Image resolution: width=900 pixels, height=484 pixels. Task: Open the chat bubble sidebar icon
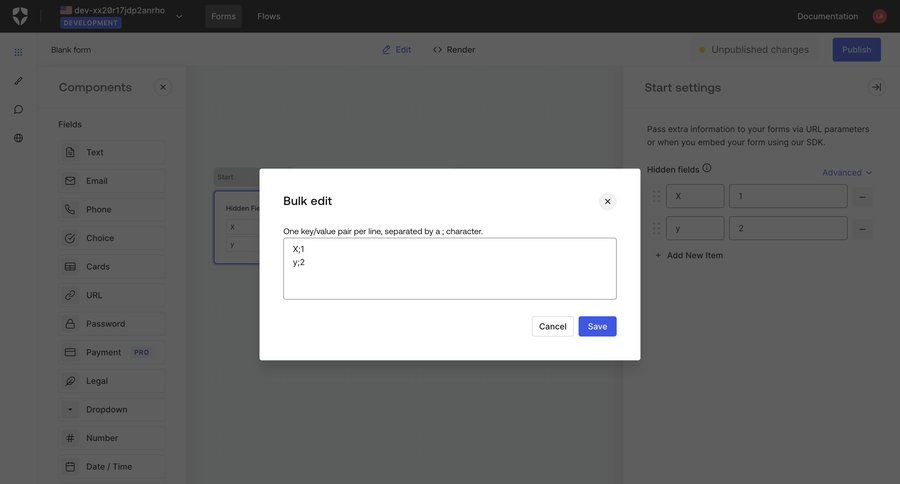coord(18,109)
